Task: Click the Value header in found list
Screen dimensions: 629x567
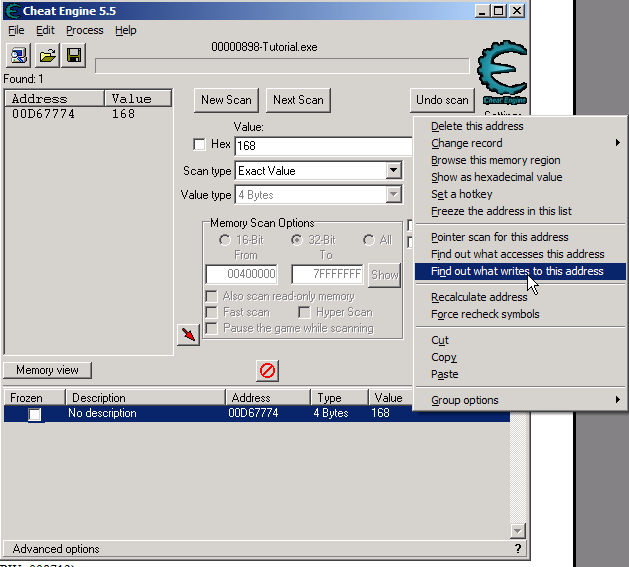Action: click(138, 99)
